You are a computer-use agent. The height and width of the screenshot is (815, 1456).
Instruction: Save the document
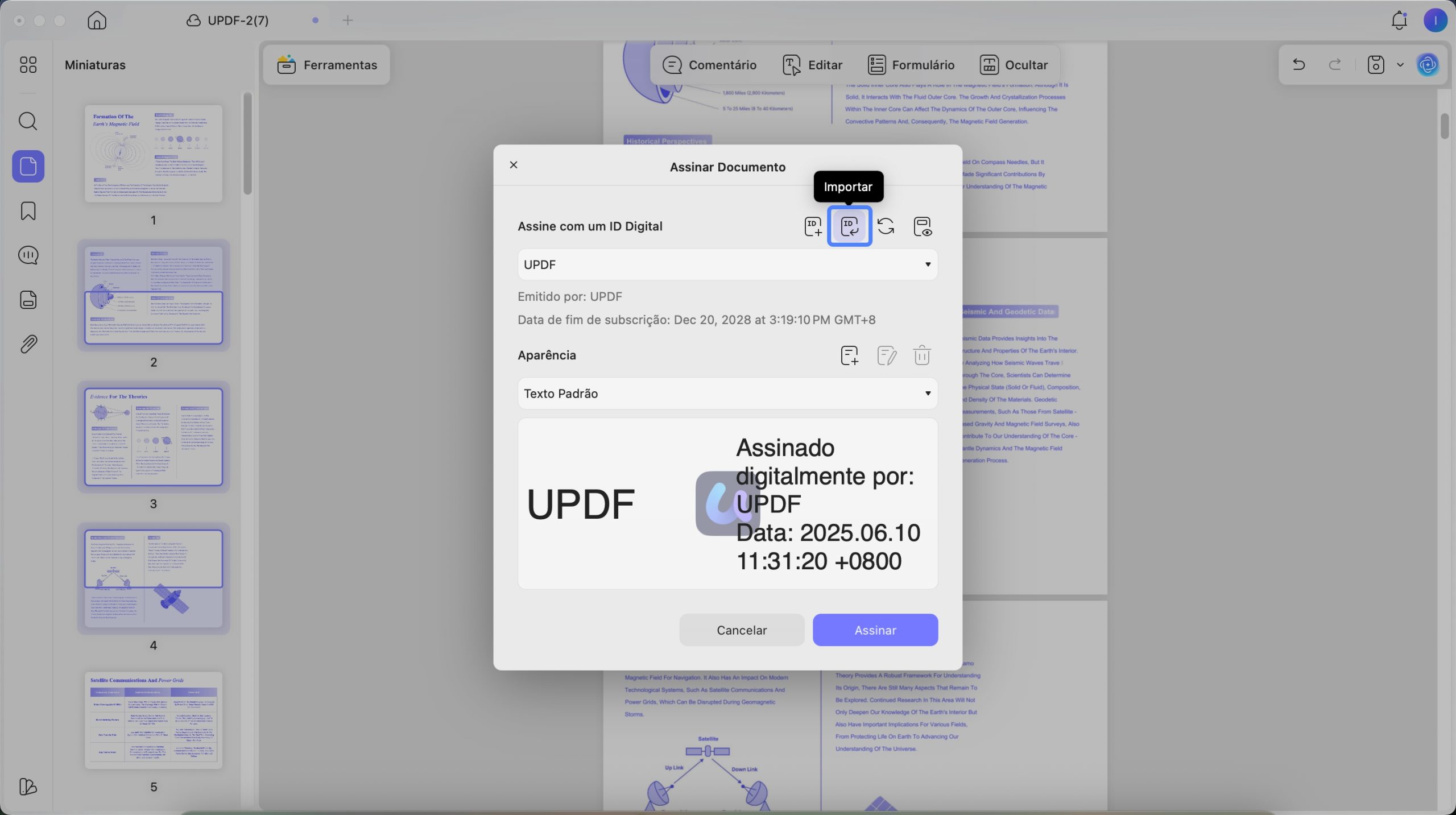(1375, 65)
